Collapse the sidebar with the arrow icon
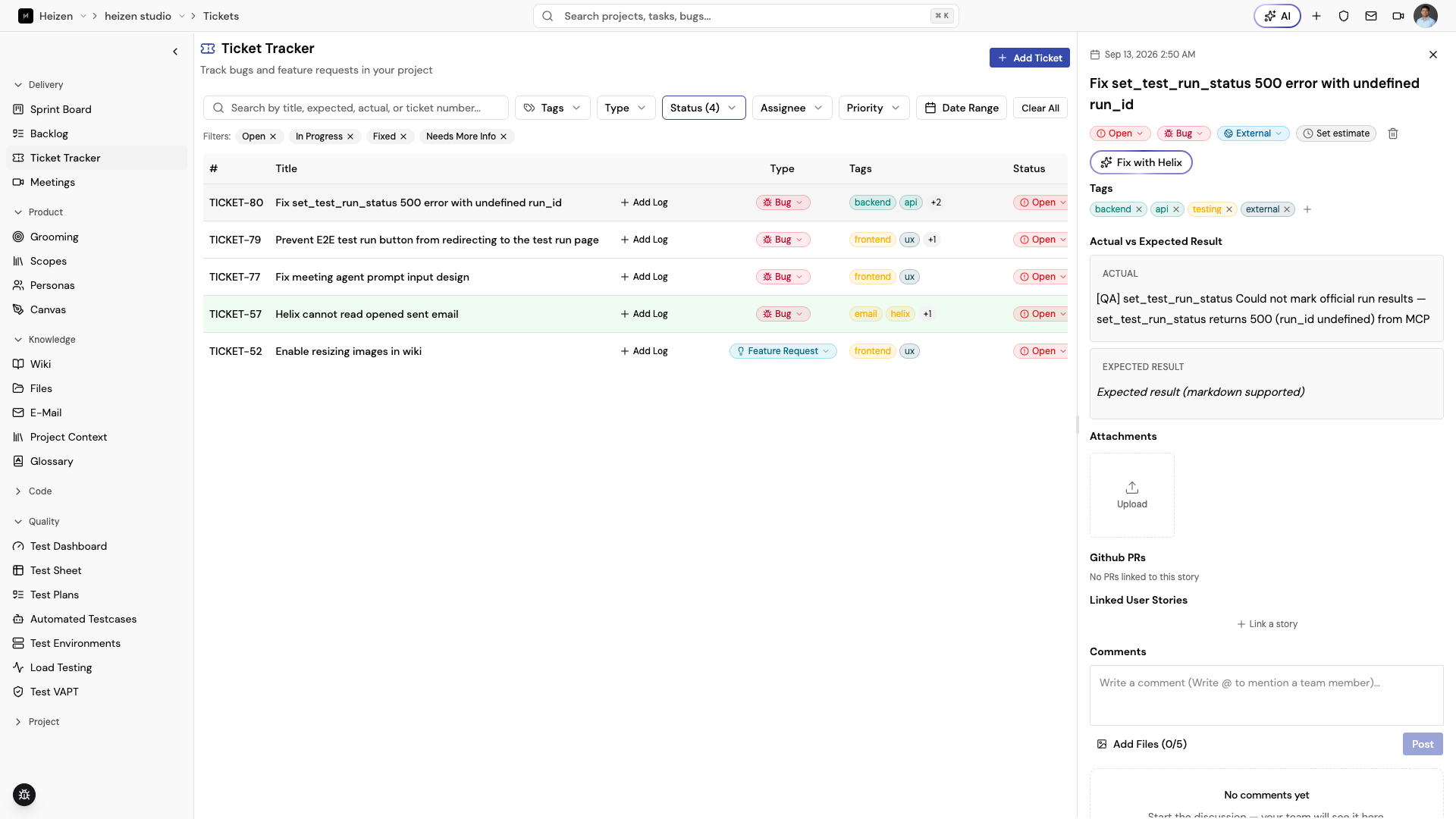1456x819 pixels. [175, 52]
